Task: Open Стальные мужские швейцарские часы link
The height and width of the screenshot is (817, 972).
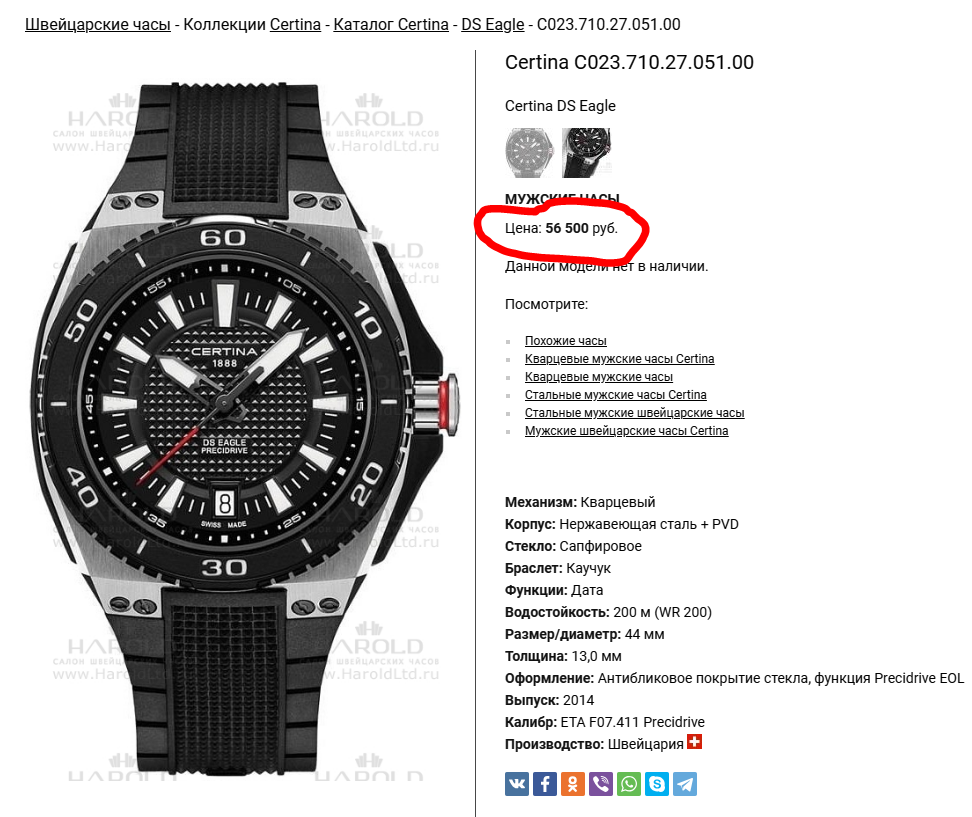Action: (634, 413)
